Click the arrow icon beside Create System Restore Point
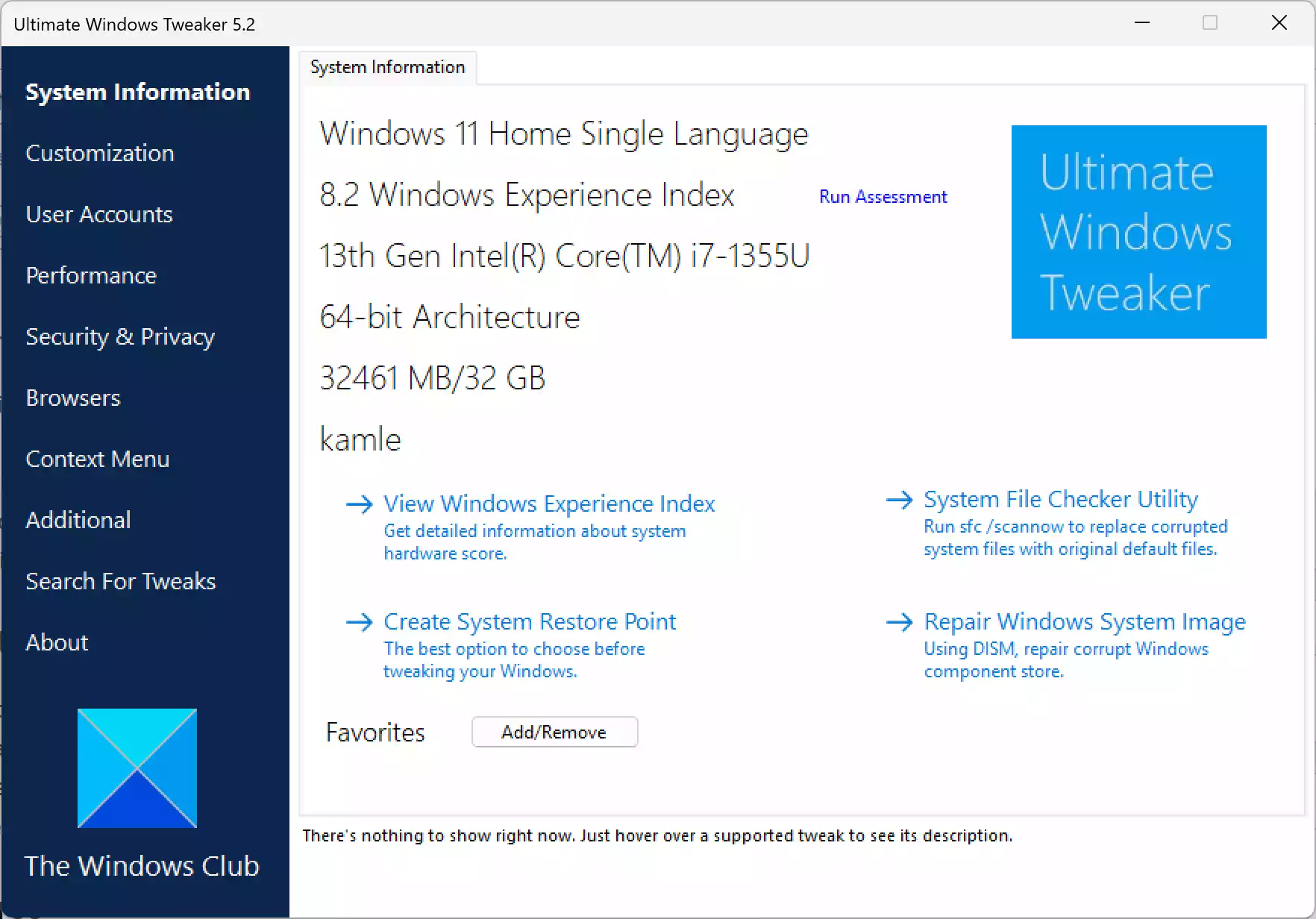The height and width of the screenshot is (919, 1316). tap(360, 621)
